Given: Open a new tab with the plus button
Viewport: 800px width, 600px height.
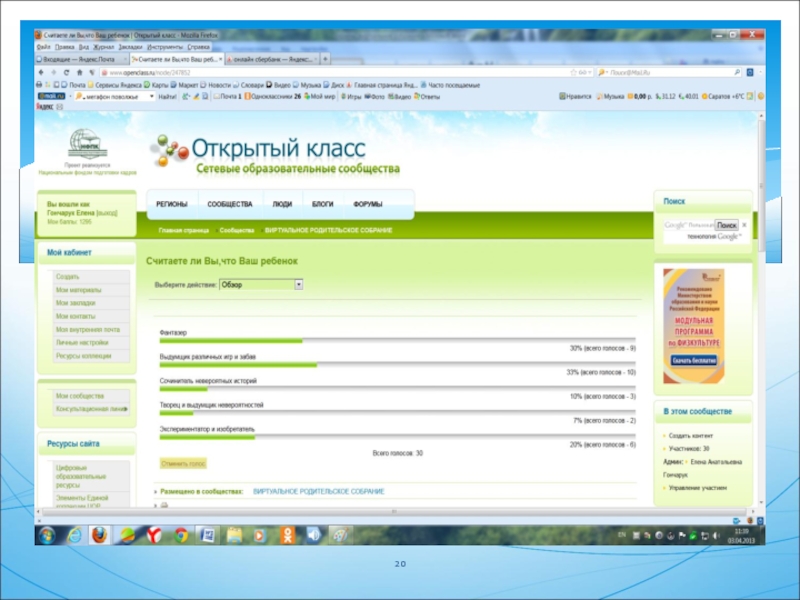Looking at the screenshot, I should (325, 59).
